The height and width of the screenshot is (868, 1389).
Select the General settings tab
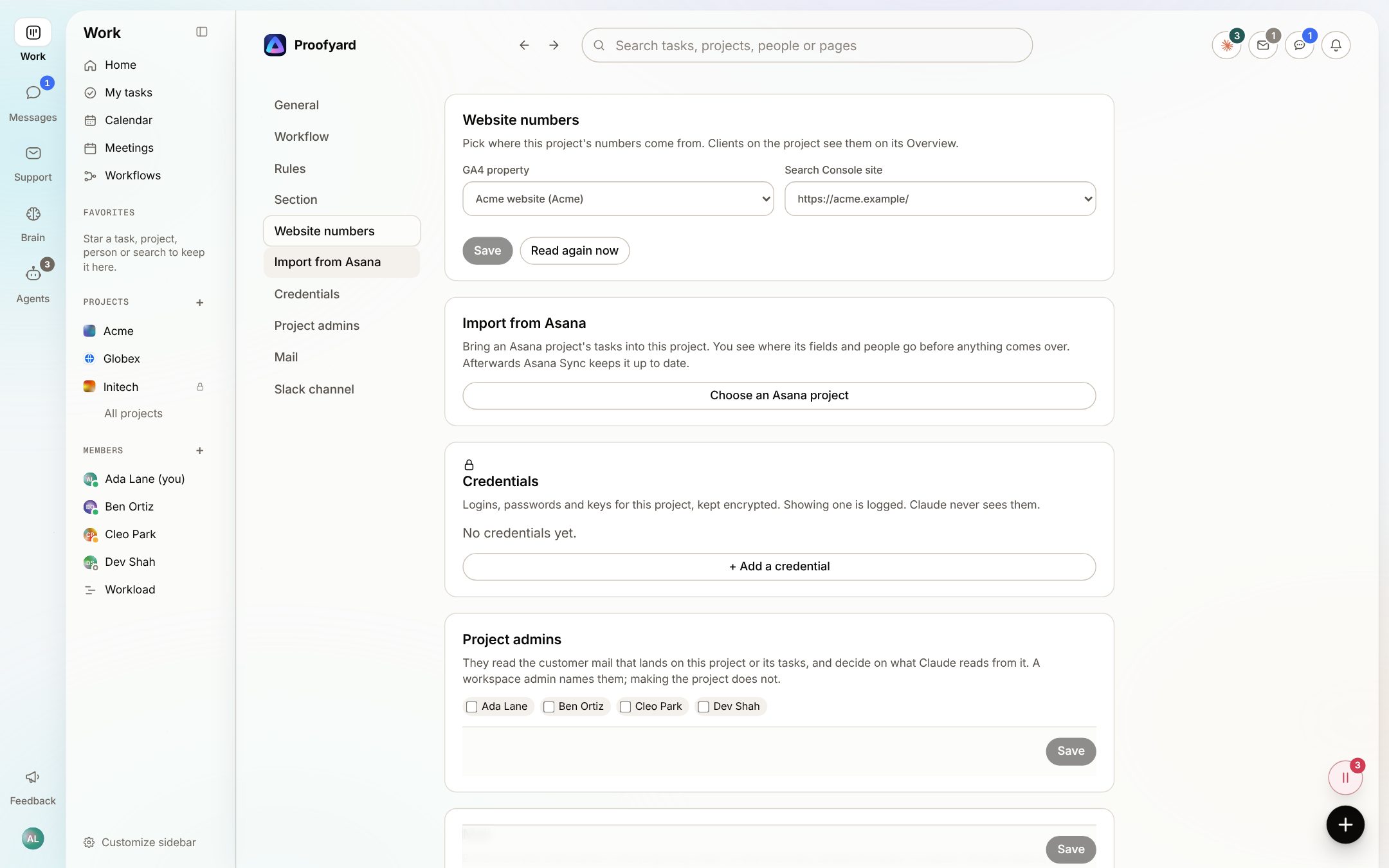point(341,105)
